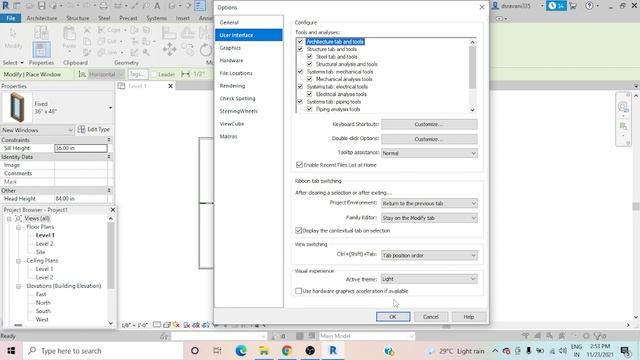Click the user account icon in title bar
This screenshot has height=360, width=640.
[x=495, y=6]
